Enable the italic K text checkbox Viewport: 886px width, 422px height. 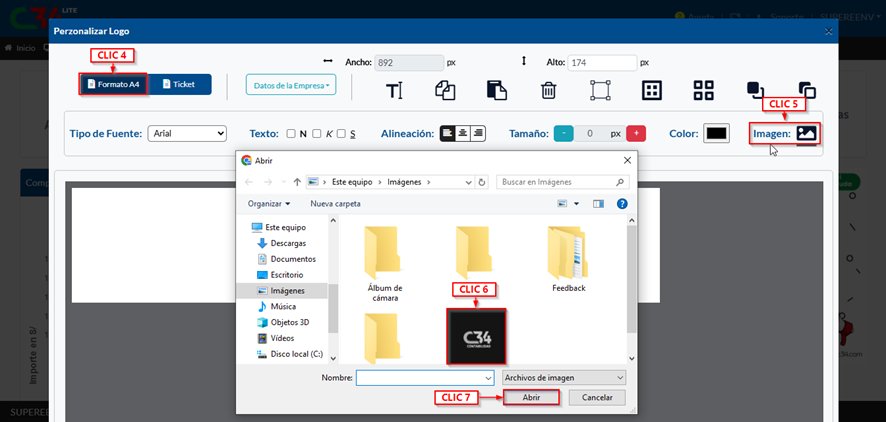click(x=316, y=134)
